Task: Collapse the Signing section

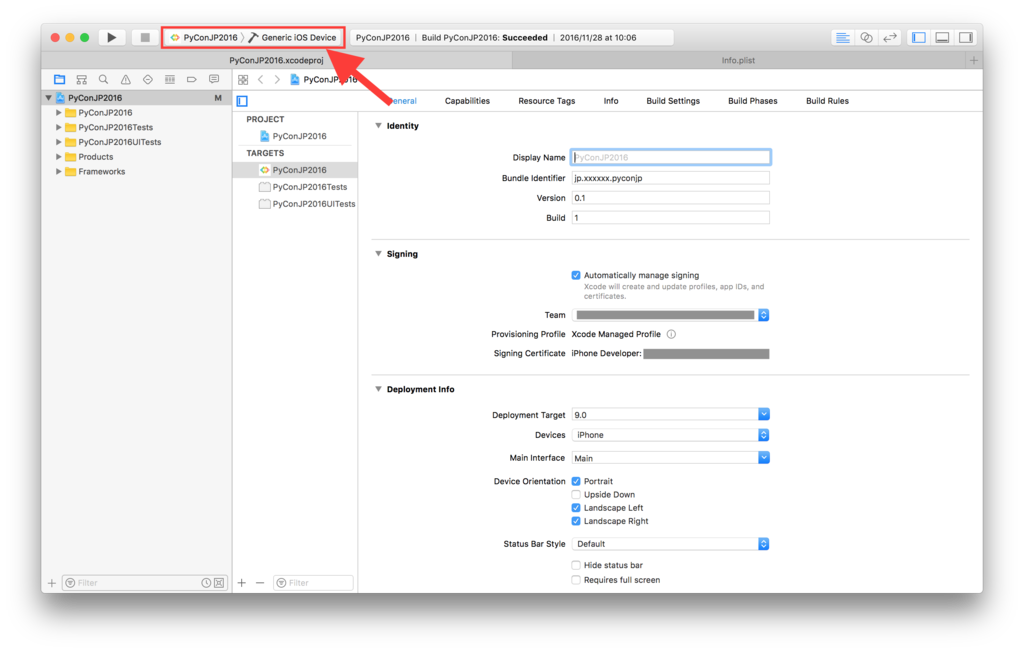Action: (378, 253)
